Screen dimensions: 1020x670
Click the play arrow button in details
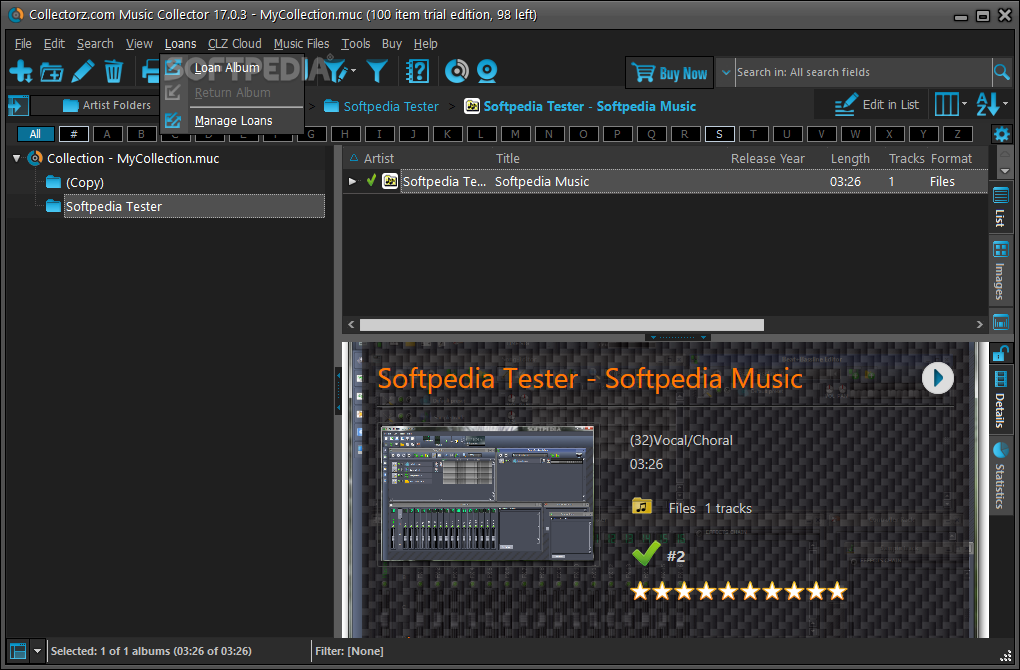[937, 378]
